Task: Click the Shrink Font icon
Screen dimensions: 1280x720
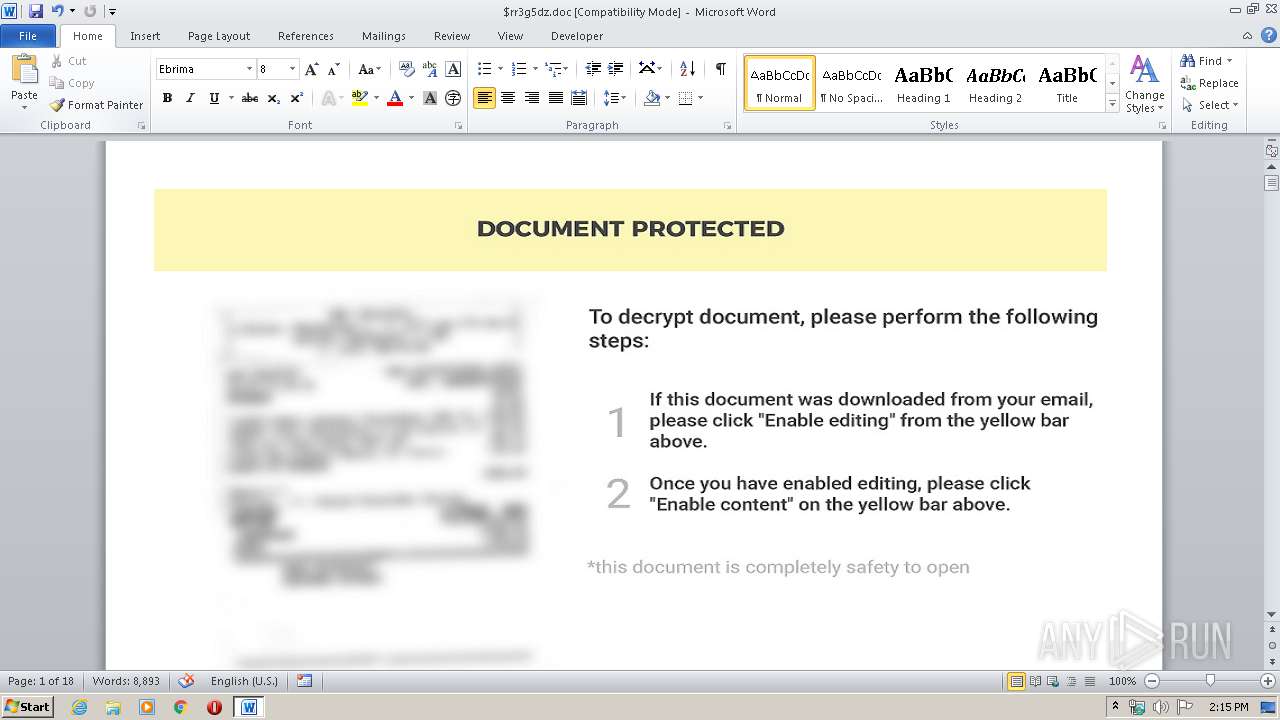Action: (334, 69)
